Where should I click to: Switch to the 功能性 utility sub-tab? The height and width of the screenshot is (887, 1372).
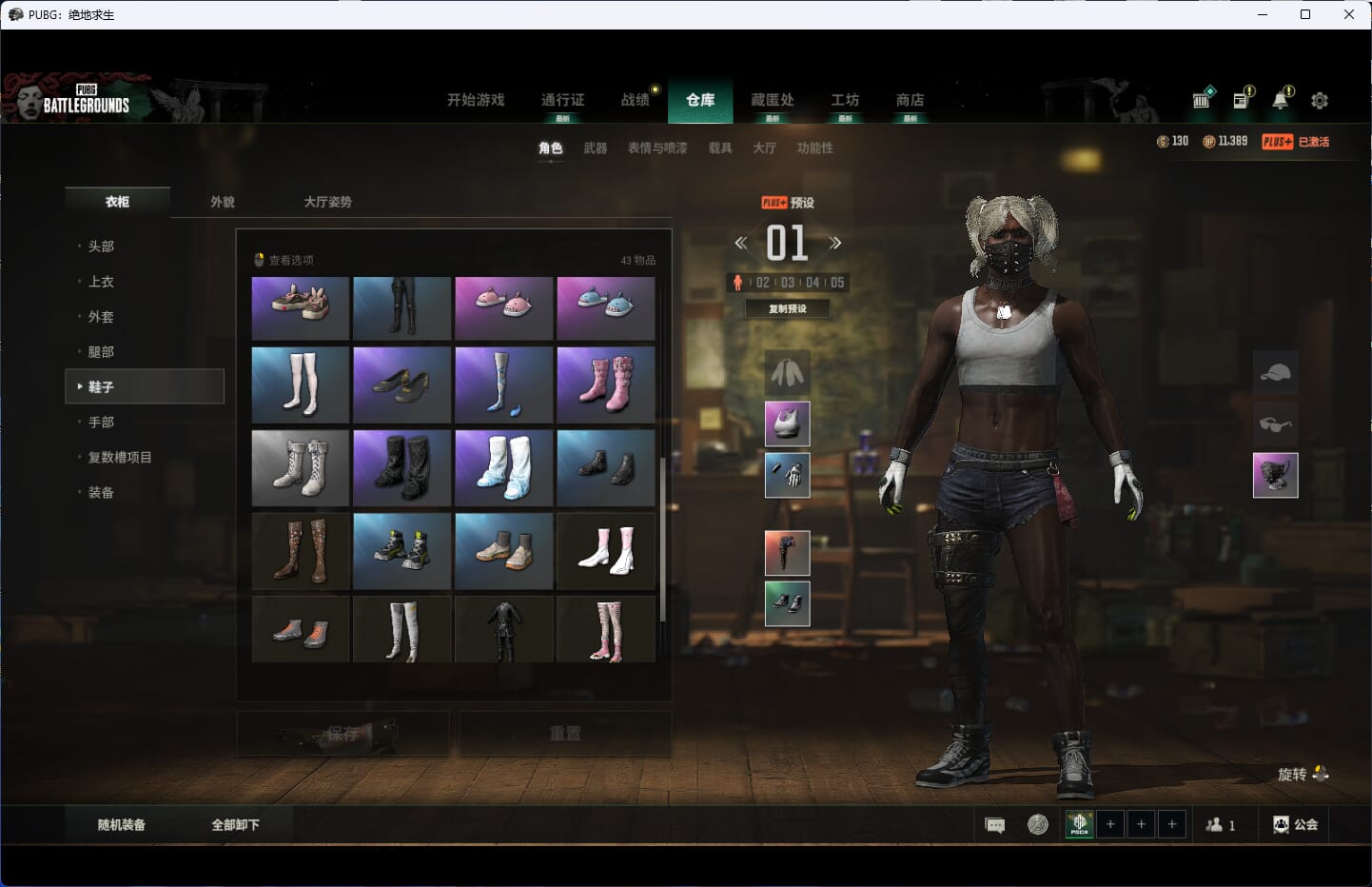click(x=815, y=148)
